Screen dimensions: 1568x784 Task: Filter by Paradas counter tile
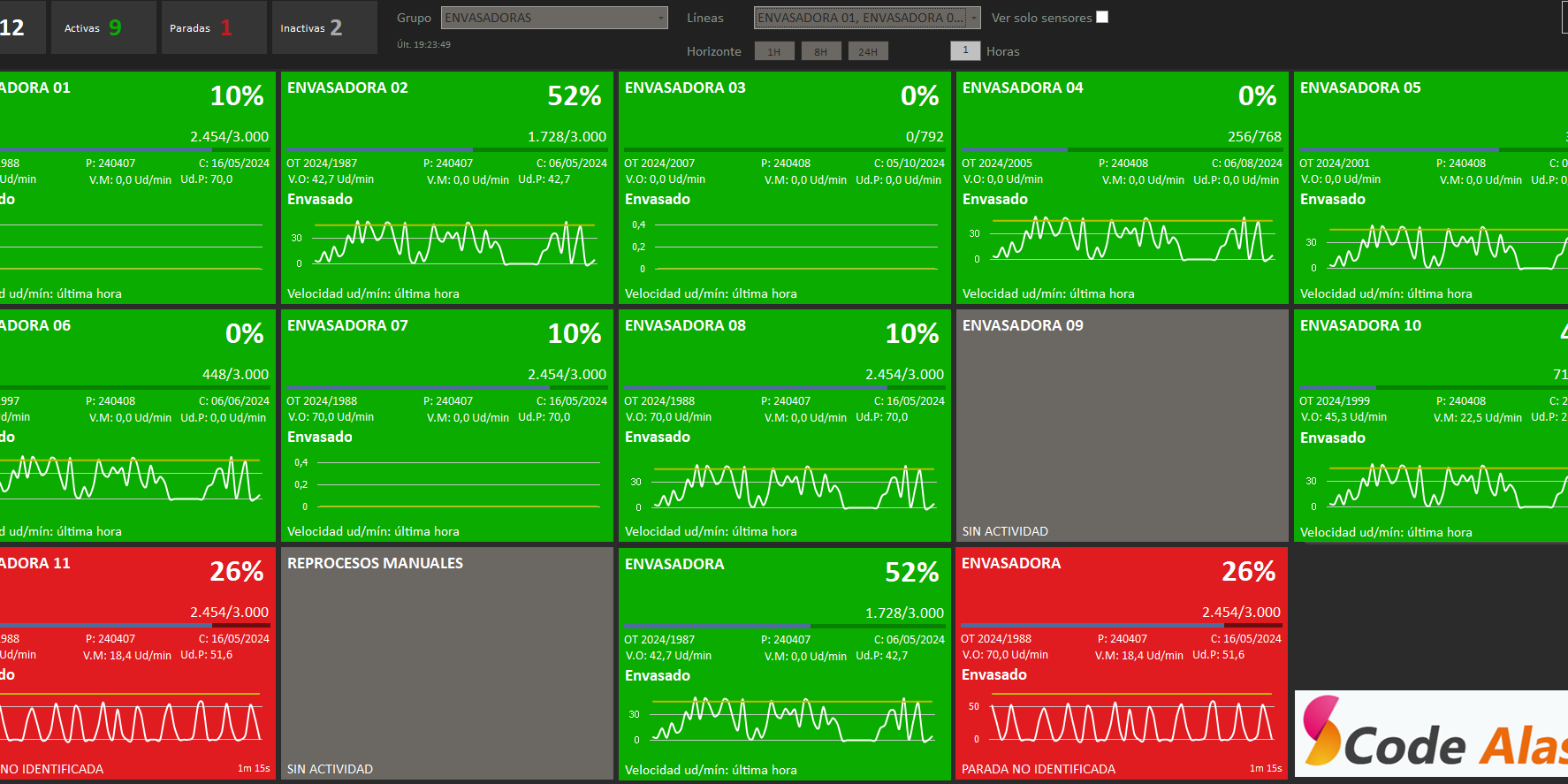(x=213, y=28)
